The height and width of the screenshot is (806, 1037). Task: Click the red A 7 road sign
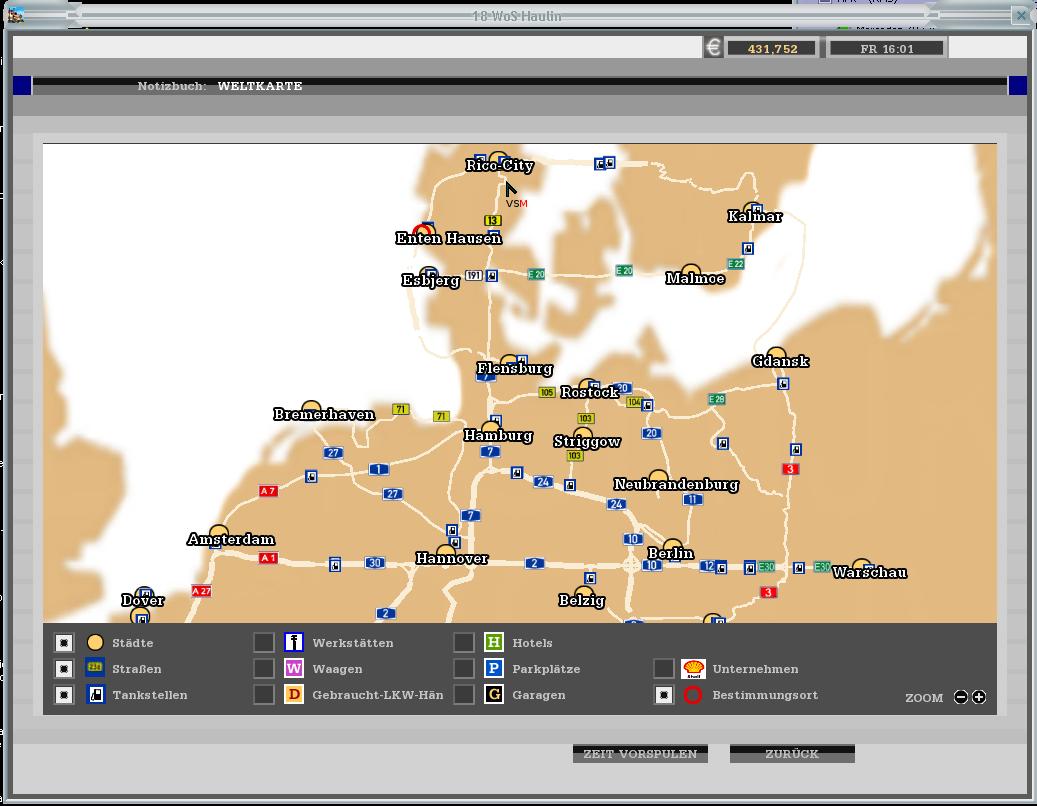point(268,491)
